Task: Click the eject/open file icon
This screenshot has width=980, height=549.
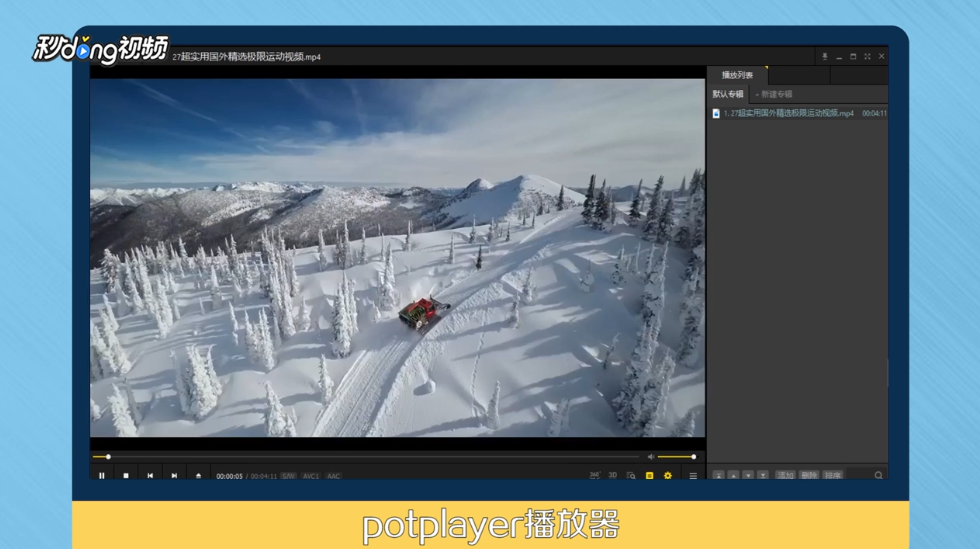Action: tap(198, 475)
